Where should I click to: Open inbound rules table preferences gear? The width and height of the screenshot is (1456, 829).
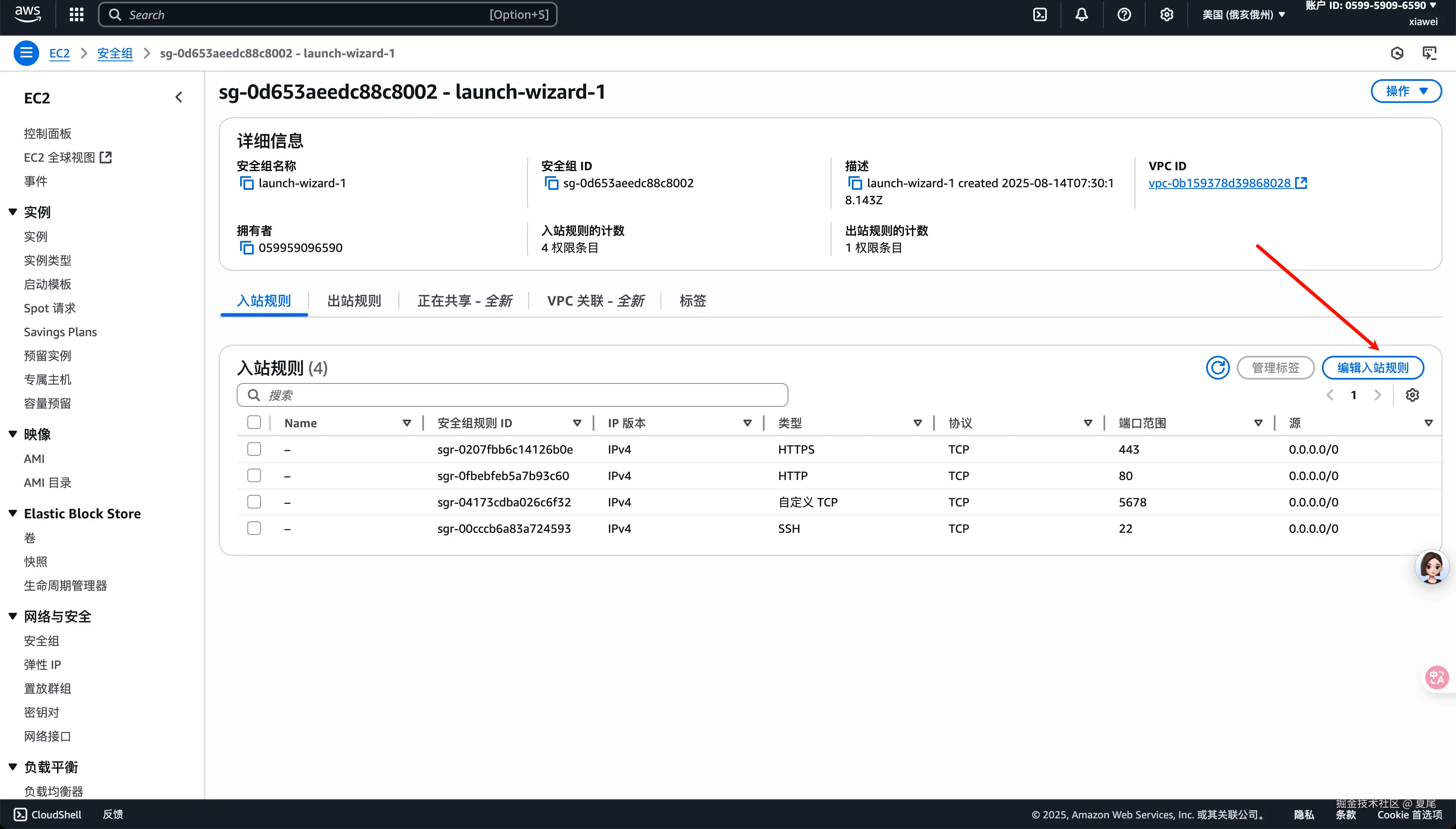[x=1412, y=395]
